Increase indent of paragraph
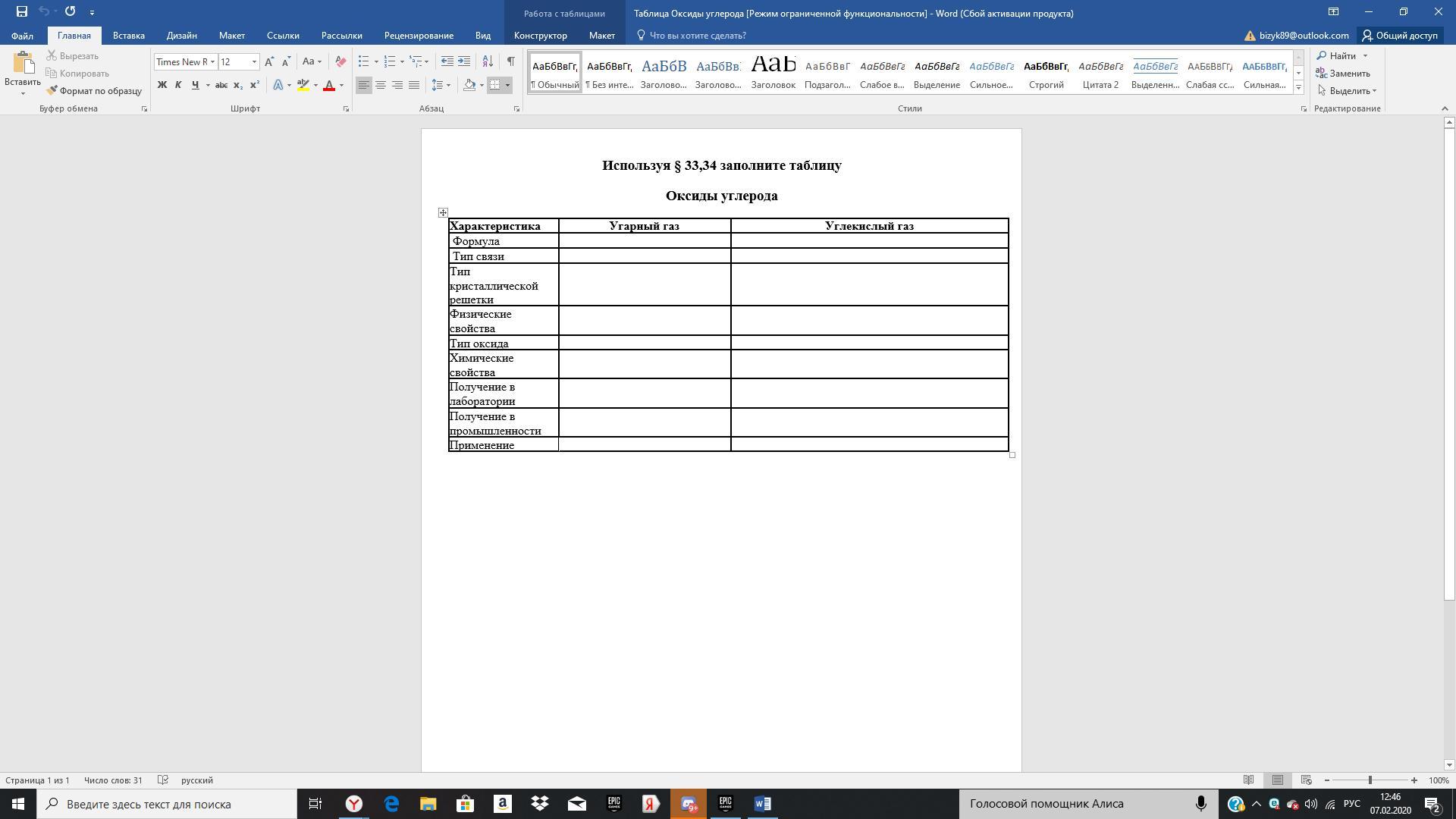 tap(464, 62)
